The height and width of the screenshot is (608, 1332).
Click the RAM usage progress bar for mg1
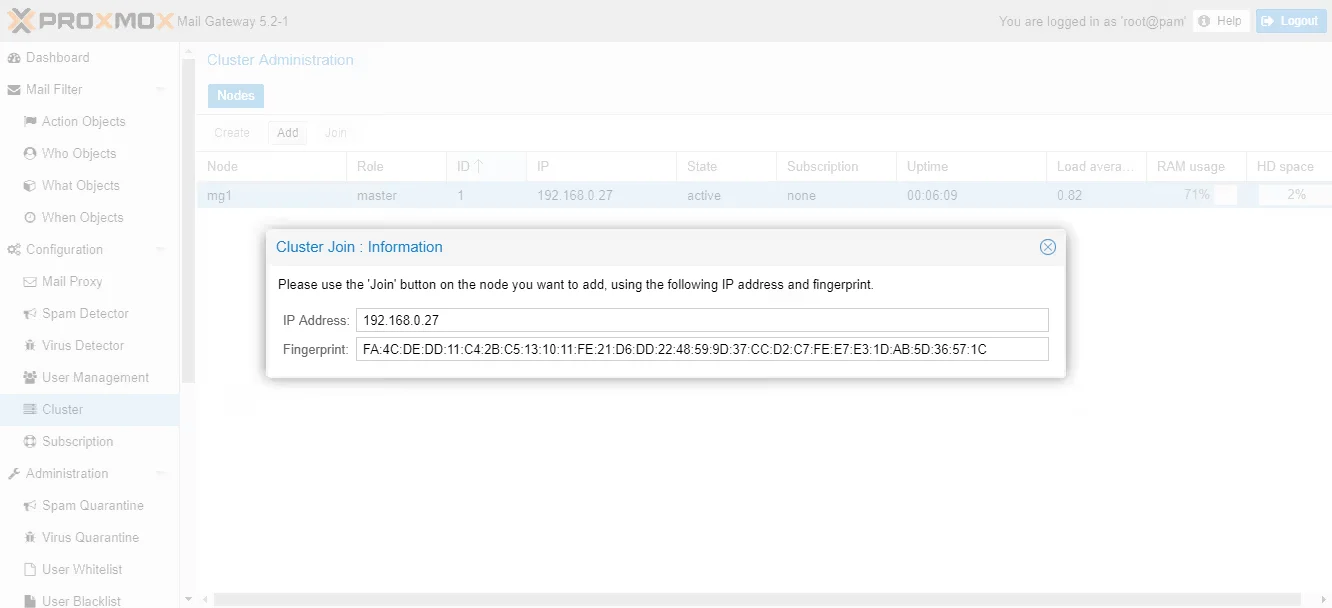(x=1195, y=195)
